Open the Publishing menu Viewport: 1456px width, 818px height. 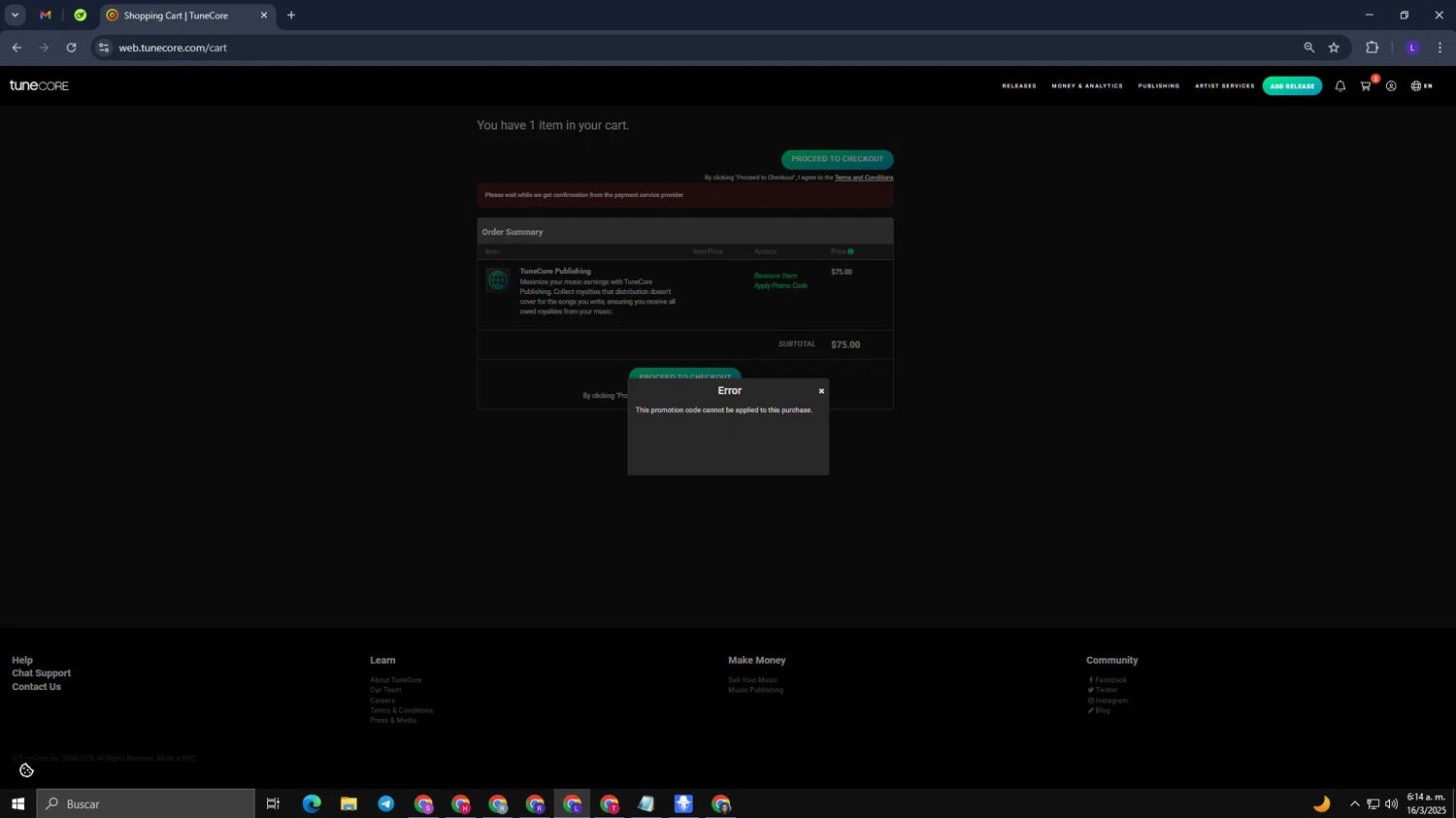point(1159,86)
